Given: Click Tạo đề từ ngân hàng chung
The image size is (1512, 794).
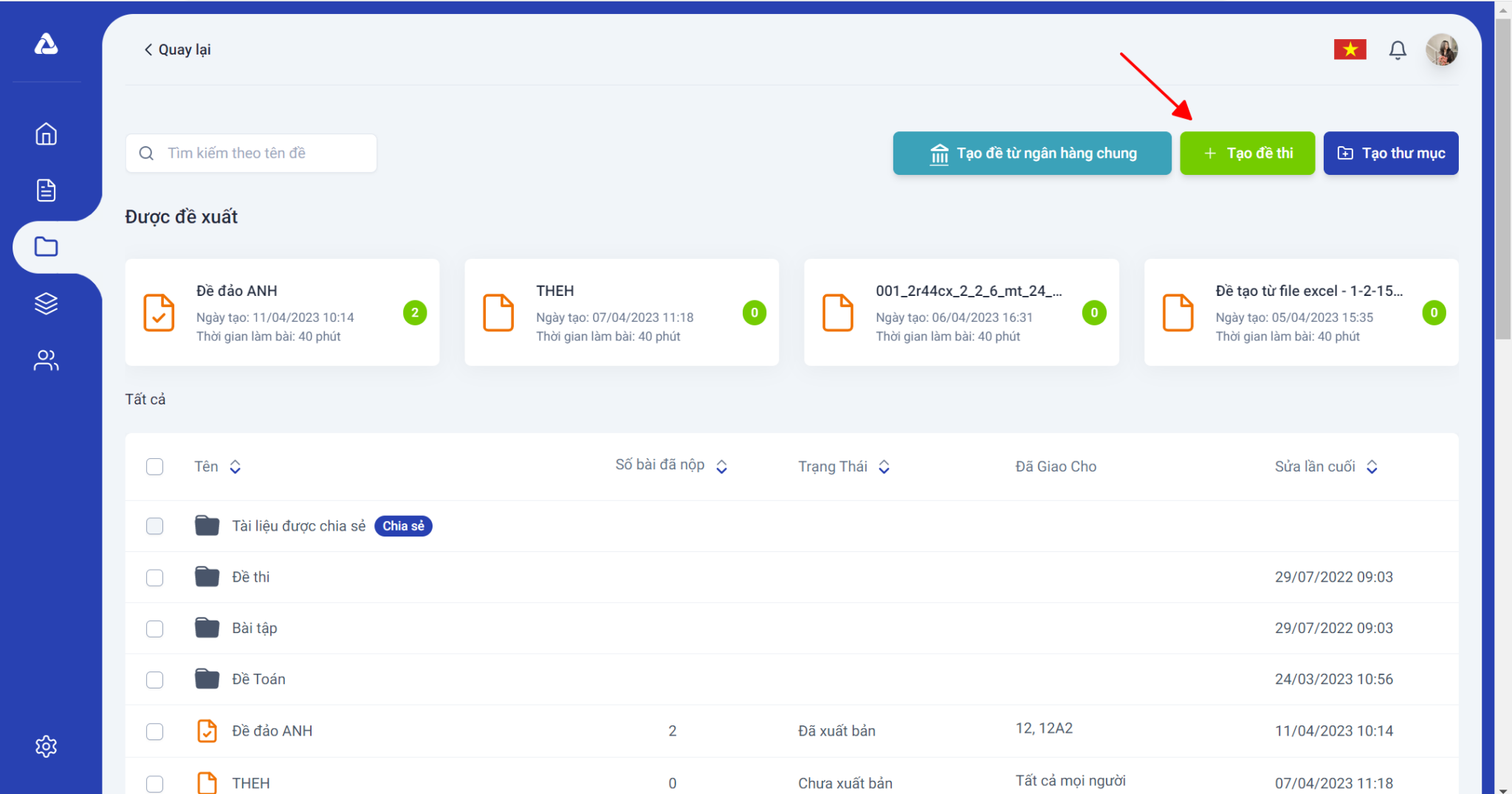Looking at the screenshot, I should (1031, 153).
